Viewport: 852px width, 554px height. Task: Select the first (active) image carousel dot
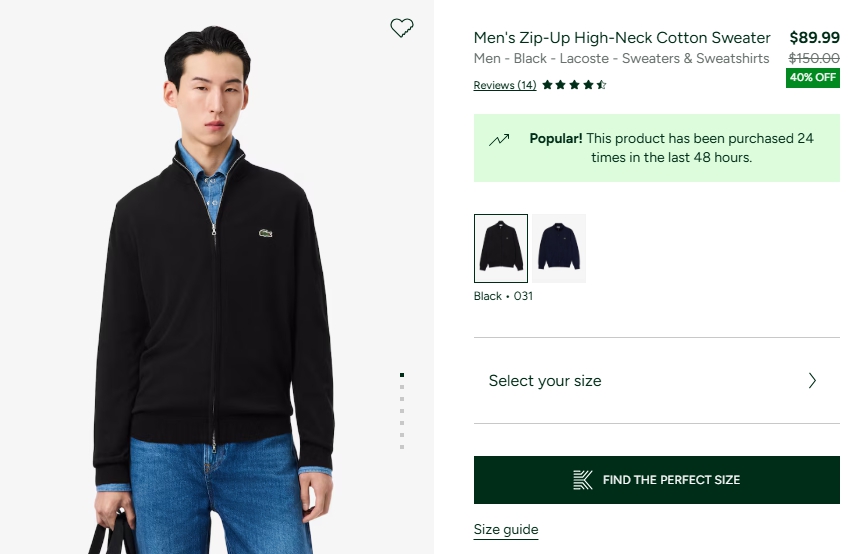pyautogui.click(x=402, y=375)
